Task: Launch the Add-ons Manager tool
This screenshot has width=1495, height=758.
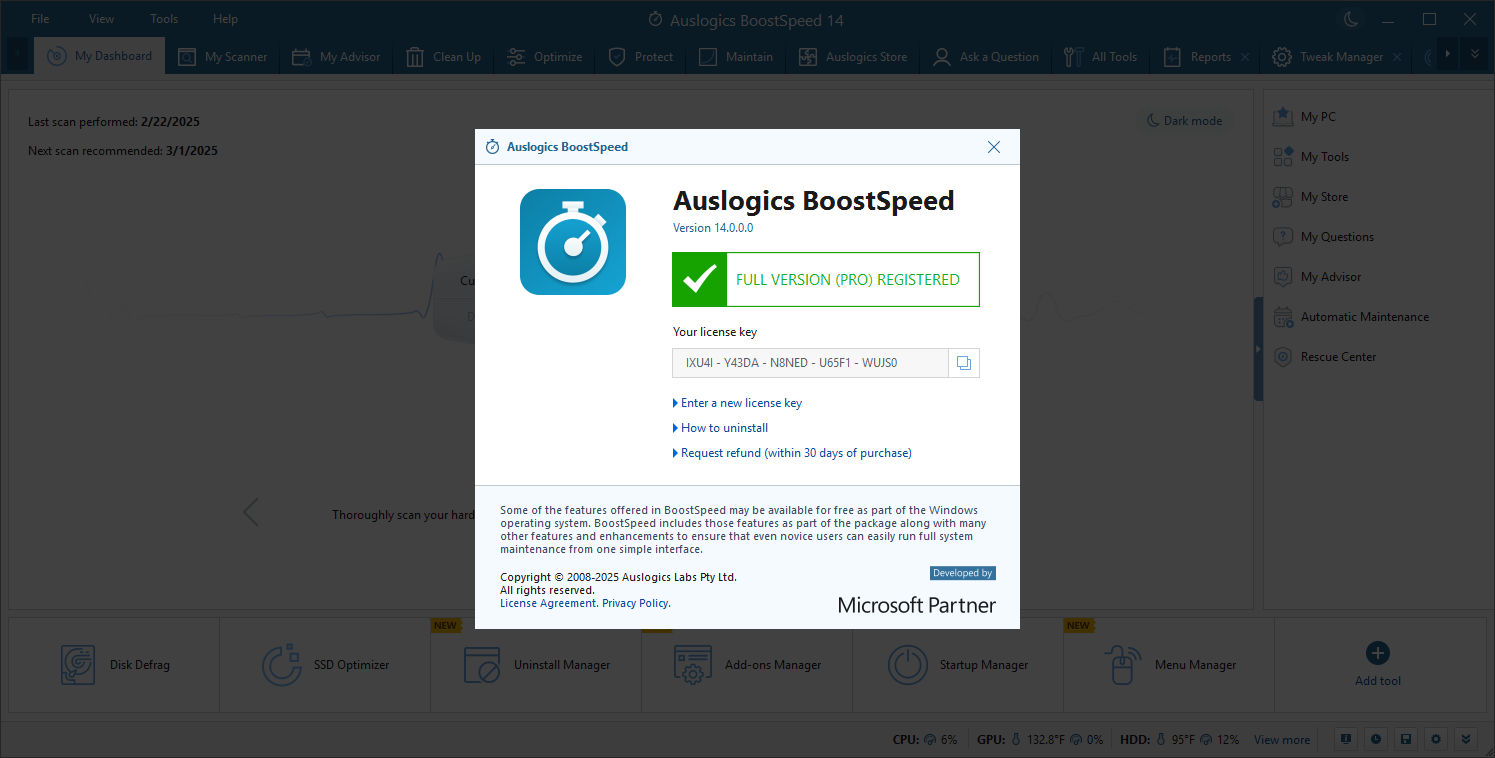Action: [747, 665]
